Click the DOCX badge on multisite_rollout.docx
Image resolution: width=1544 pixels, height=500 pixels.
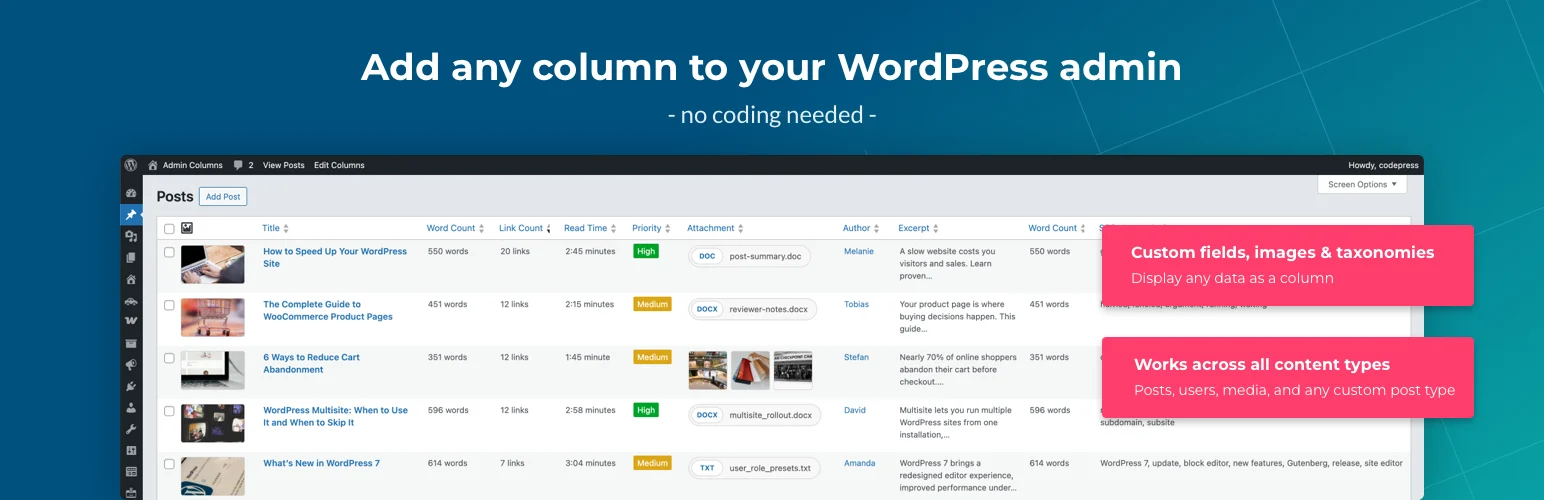pos(708,415)
